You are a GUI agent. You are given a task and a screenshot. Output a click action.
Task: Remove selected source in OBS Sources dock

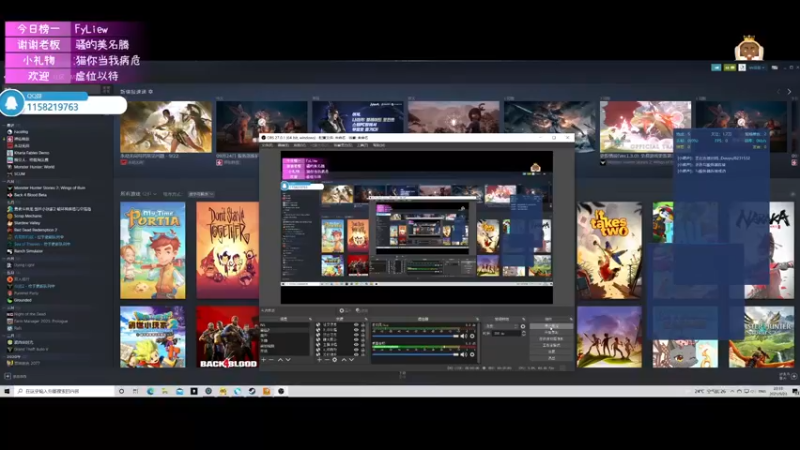327,360
